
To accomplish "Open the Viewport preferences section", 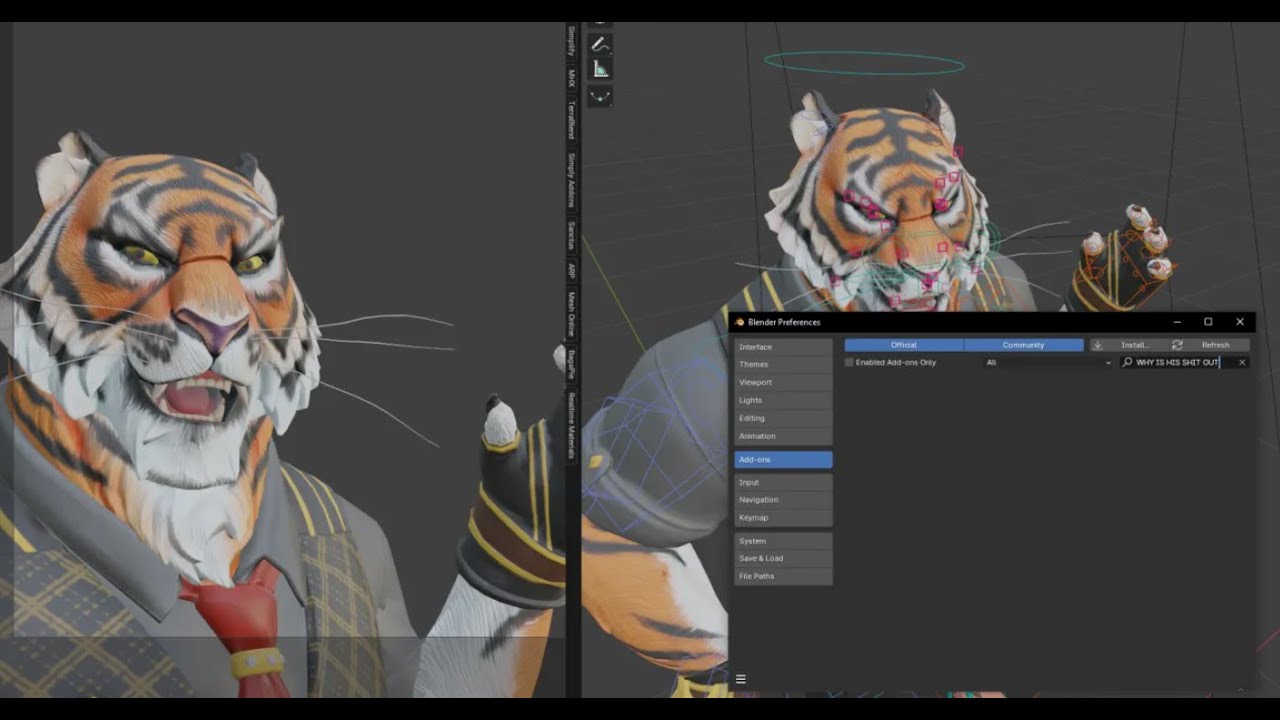I will point(783,382).
